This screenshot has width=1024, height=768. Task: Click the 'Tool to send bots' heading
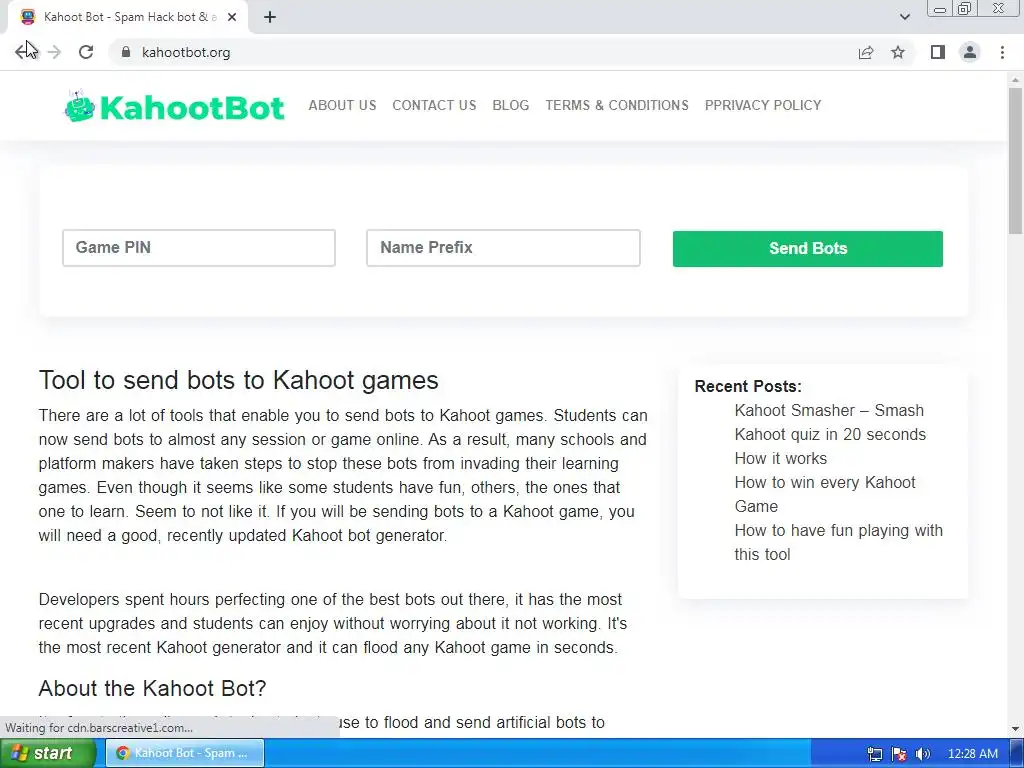pos(238,380)
